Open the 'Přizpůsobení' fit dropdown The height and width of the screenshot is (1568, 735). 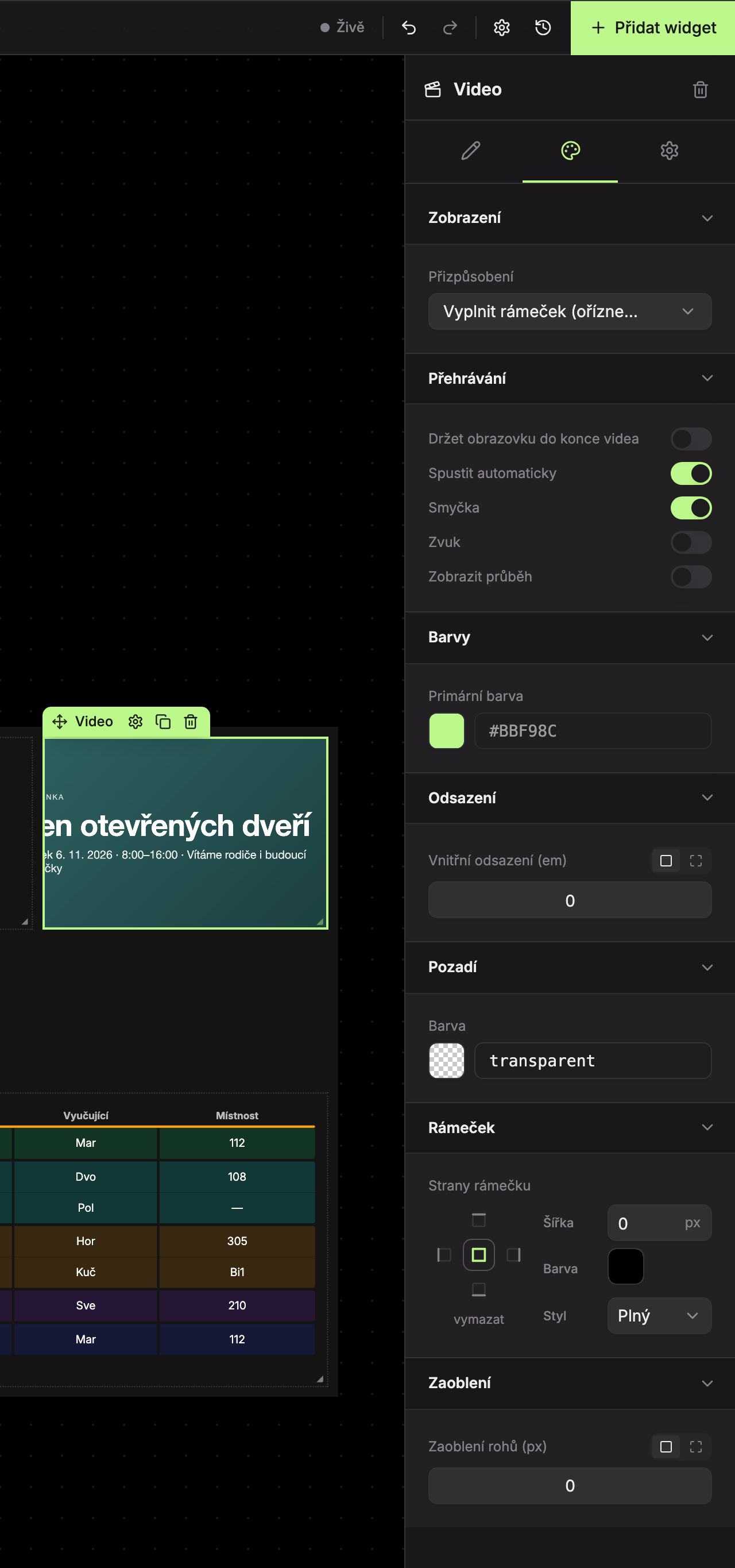[x=570, y=311]
